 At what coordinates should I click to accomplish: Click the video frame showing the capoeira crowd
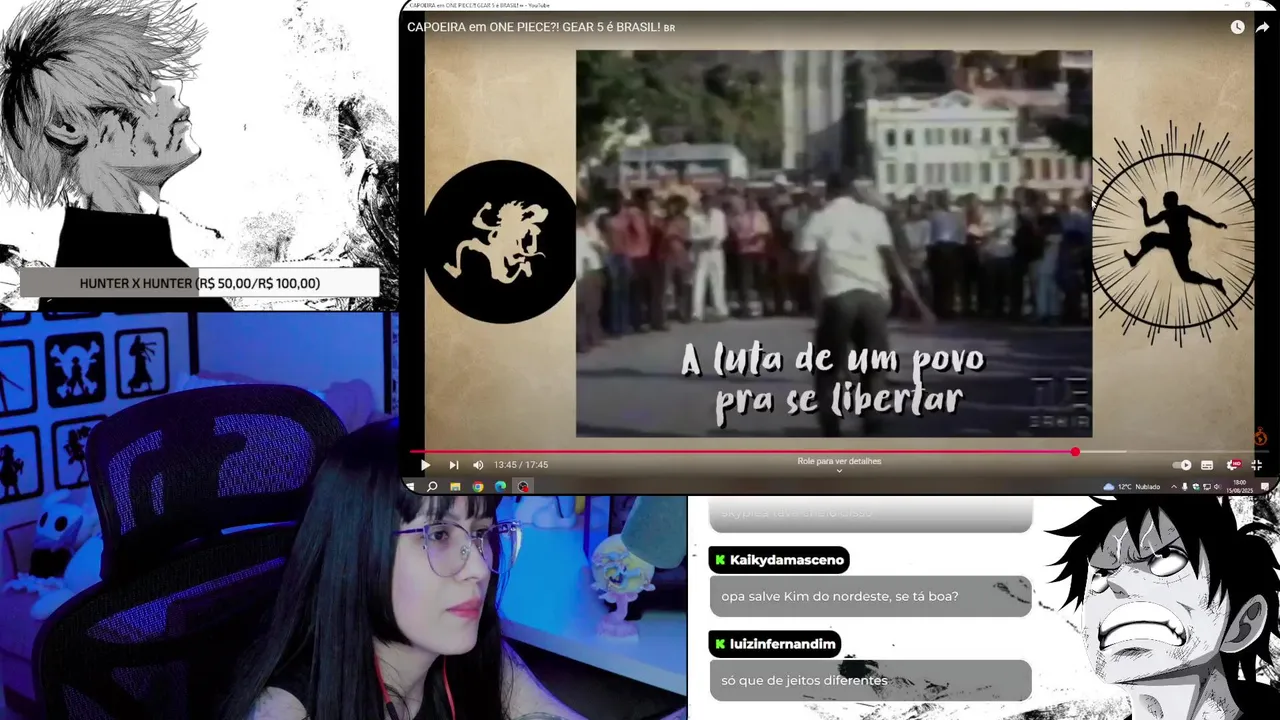(x=834, y=243)
